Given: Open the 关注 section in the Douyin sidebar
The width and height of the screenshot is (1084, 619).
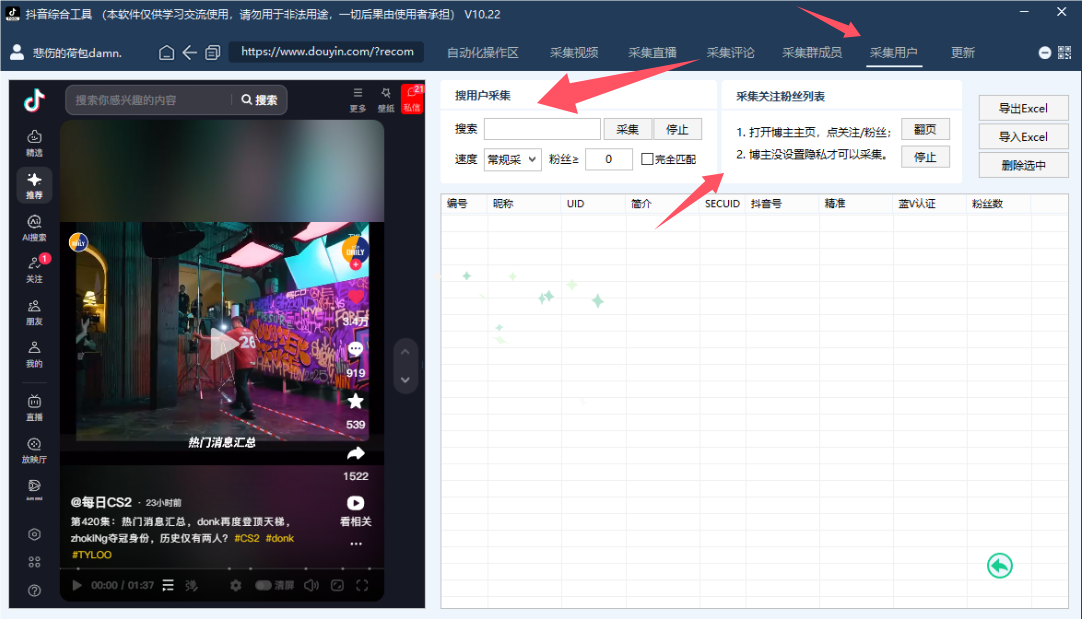Looking at the screenshot, I should (x=33, y=265).
